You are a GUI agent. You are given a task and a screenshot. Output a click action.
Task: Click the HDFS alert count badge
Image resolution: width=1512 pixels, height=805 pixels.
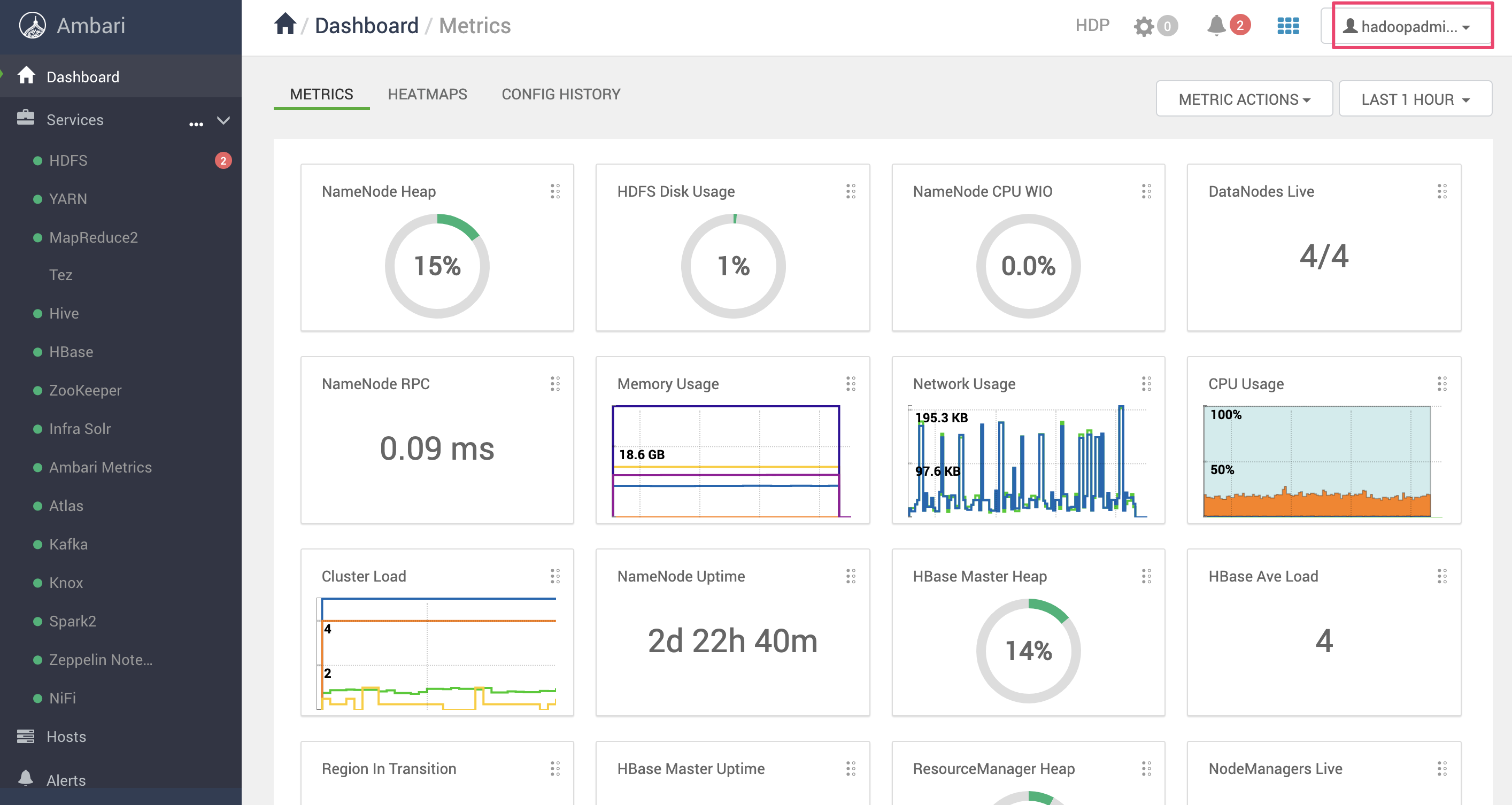click(x=223, y=160)
